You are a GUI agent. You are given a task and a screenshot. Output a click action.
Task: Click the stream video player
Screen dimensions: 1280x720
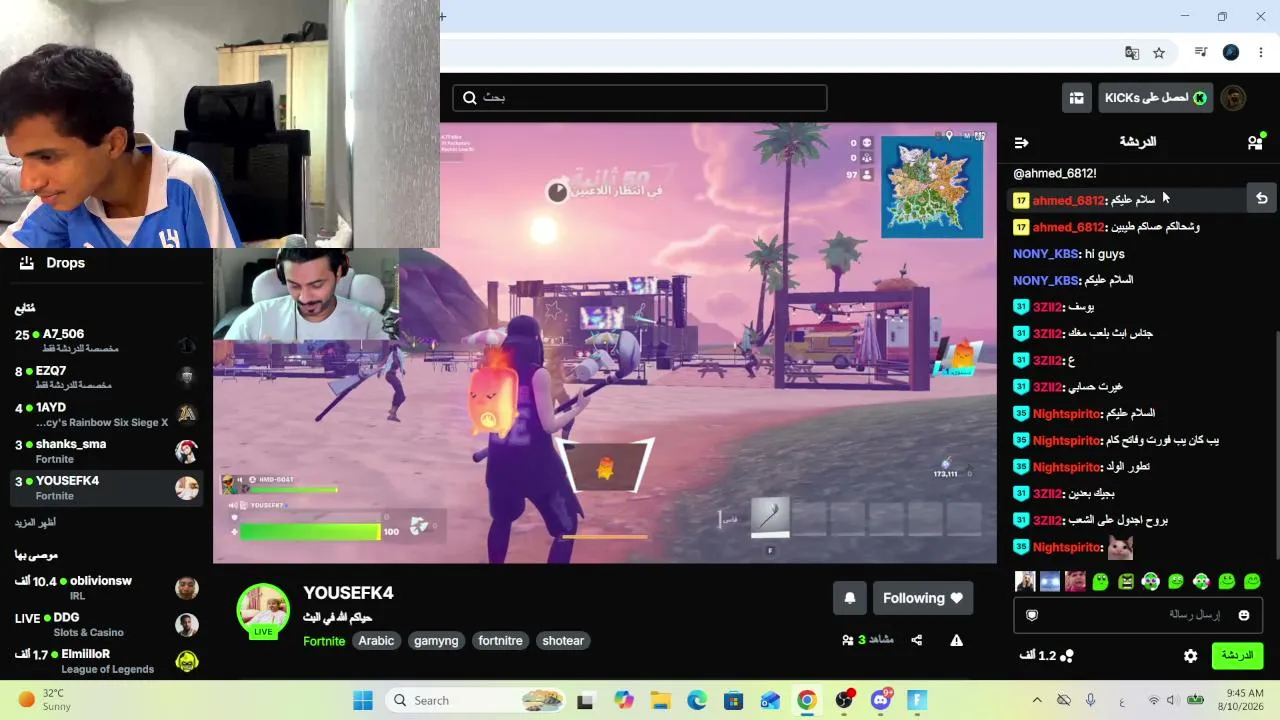(605, 343)
